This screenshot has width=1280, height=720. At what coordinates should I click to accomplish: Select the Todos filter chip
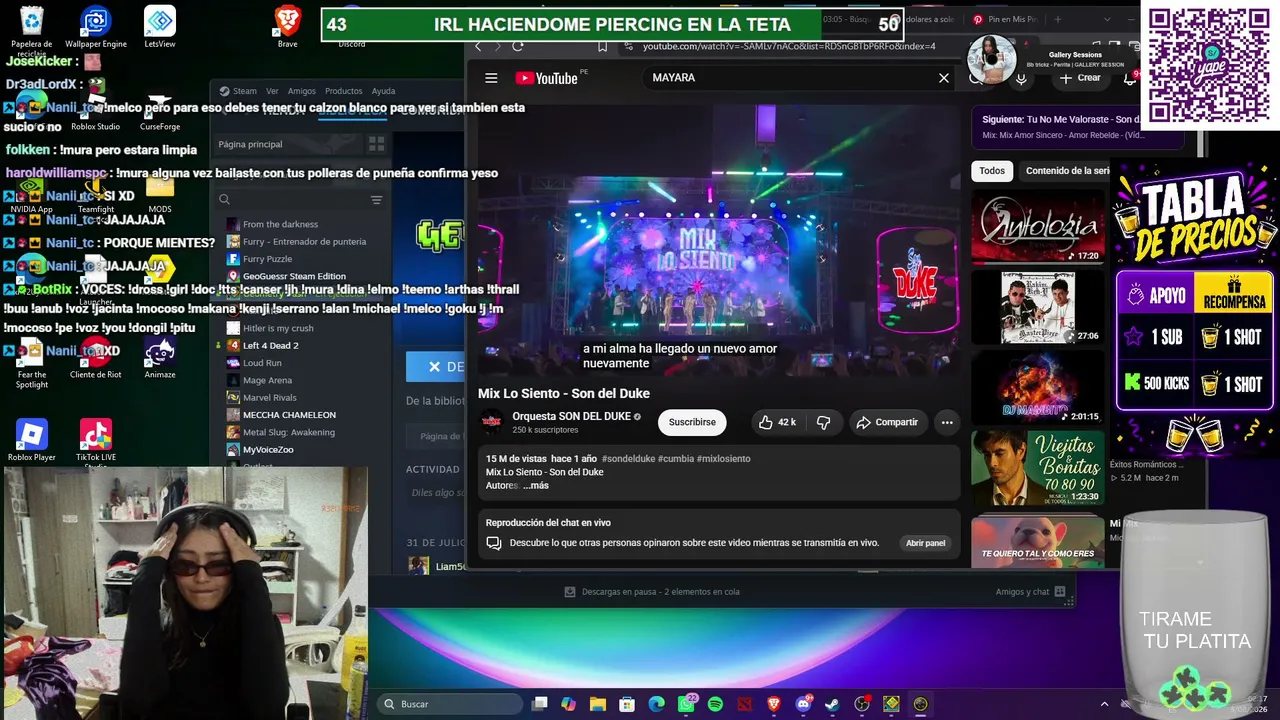pos(992,171)
